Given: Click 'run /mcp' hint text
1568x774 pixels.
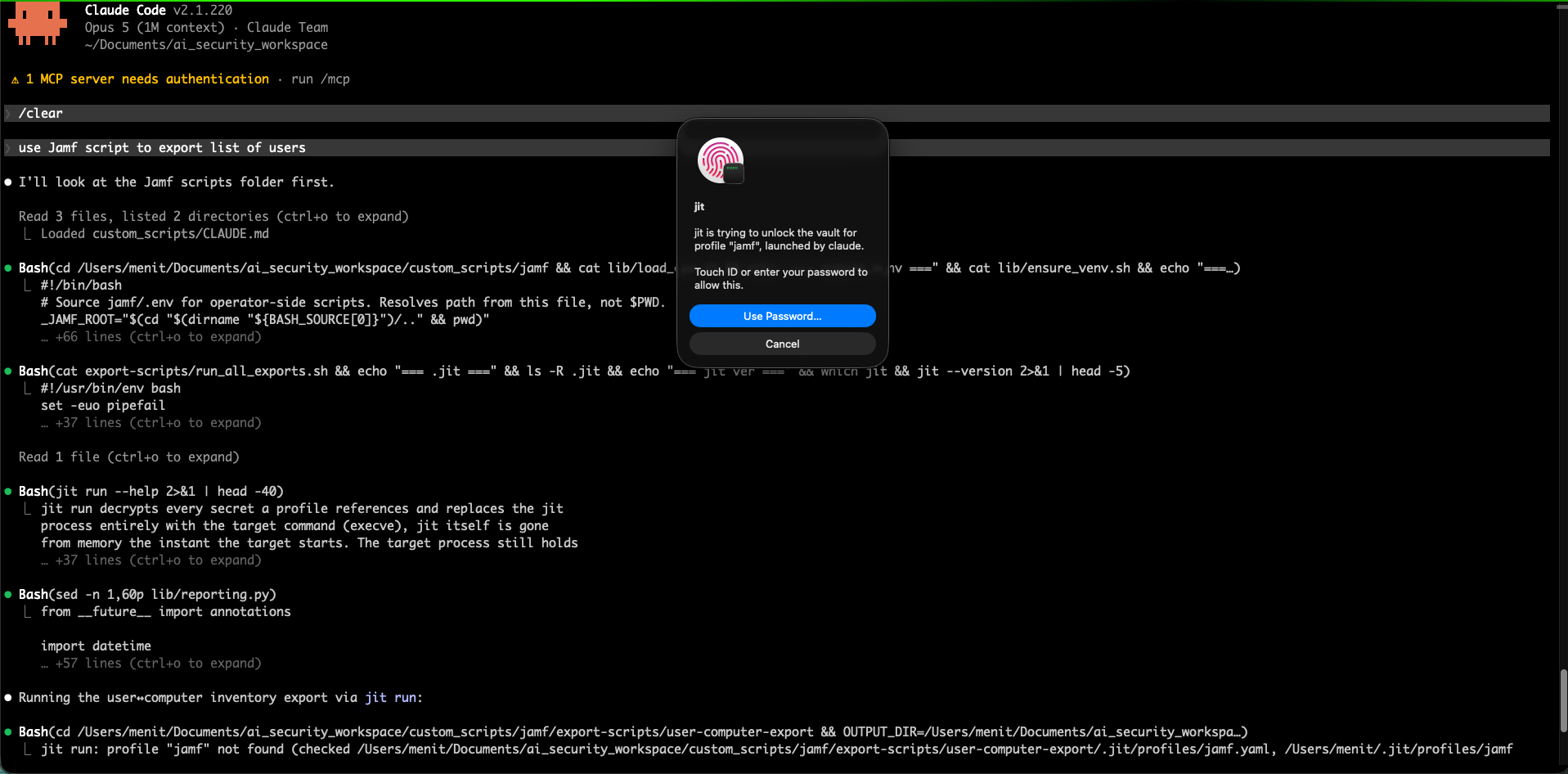Looking at the screenshot, I should tap(321, 79).
